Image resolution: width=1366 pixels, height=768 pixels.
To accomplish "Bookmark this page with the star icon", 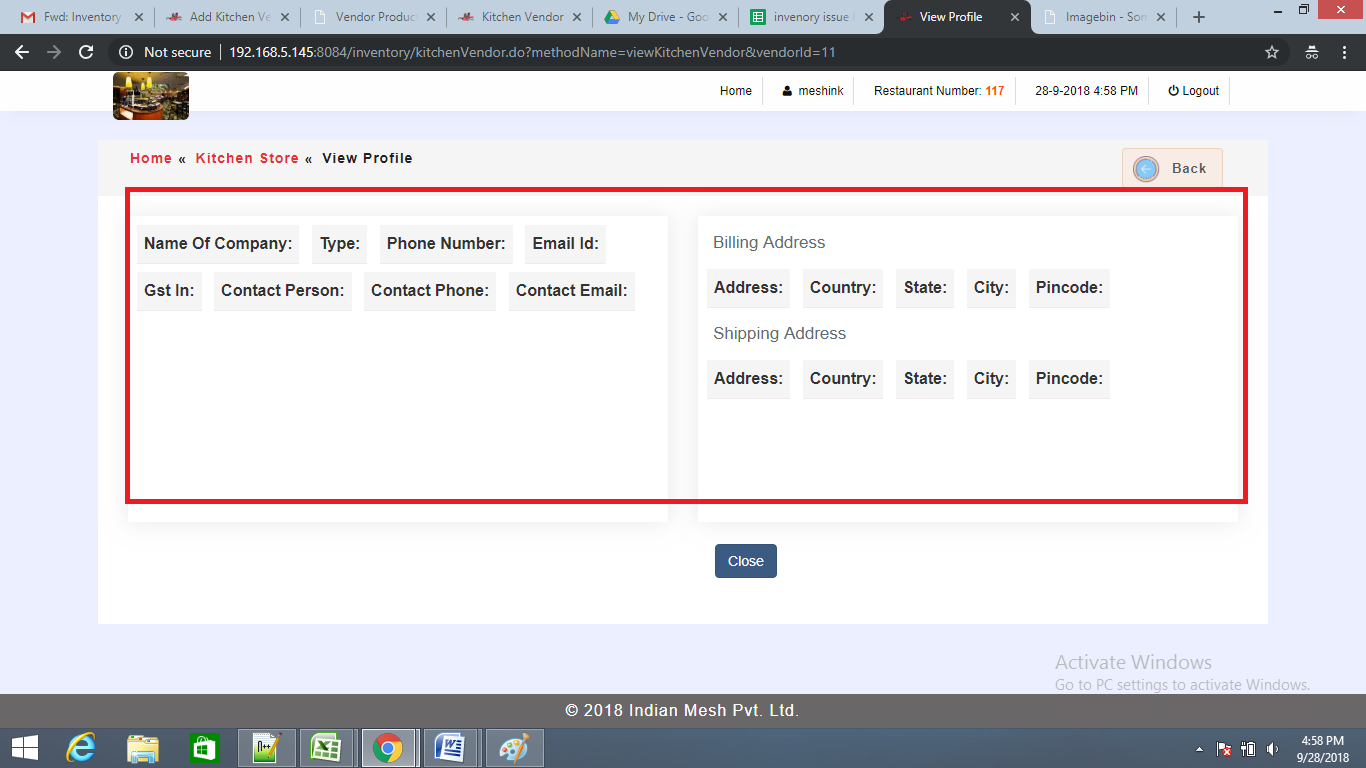I will [1272, 52].
